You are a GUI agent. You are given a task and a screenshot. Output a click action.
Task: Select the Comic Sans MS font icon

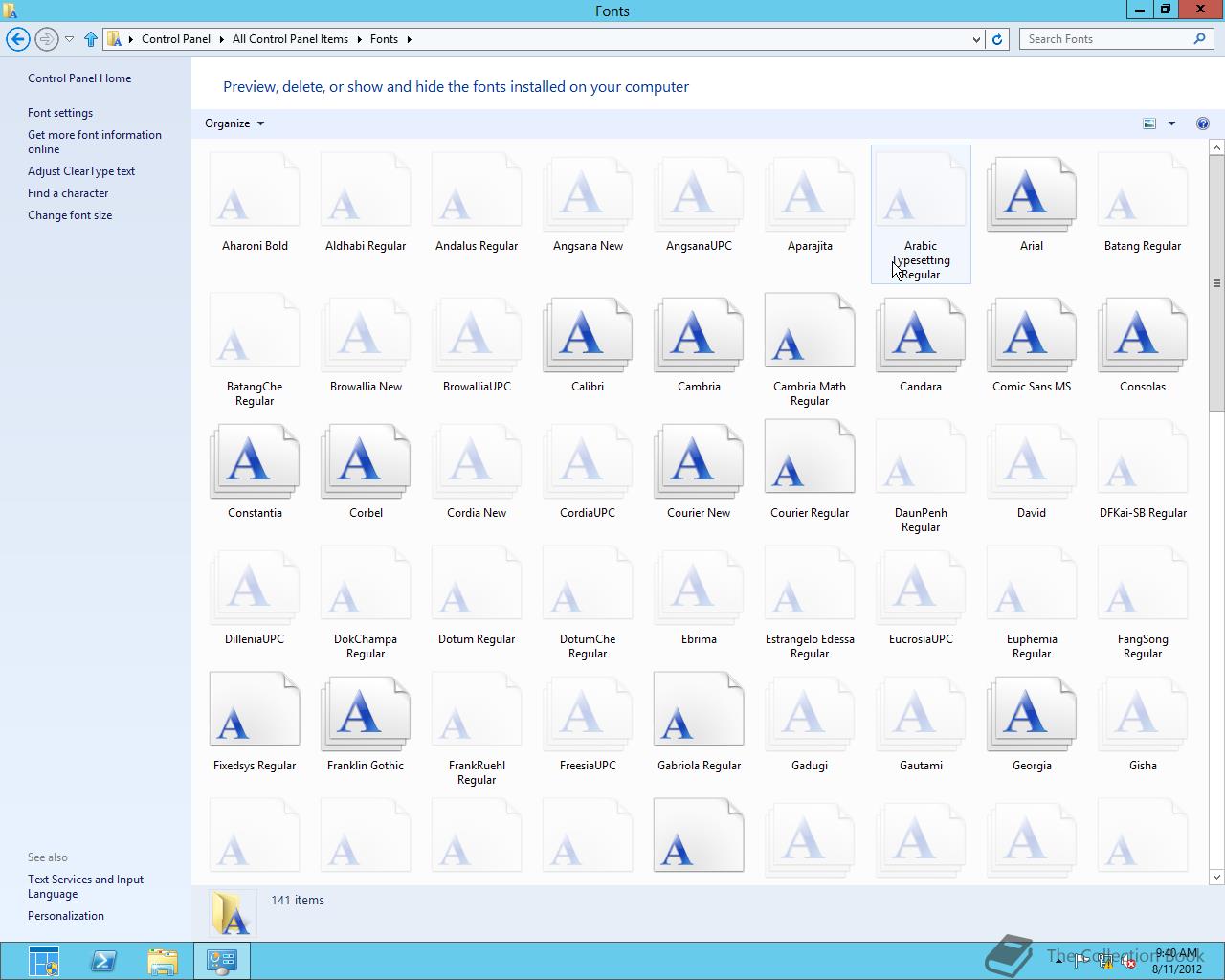1032,332
